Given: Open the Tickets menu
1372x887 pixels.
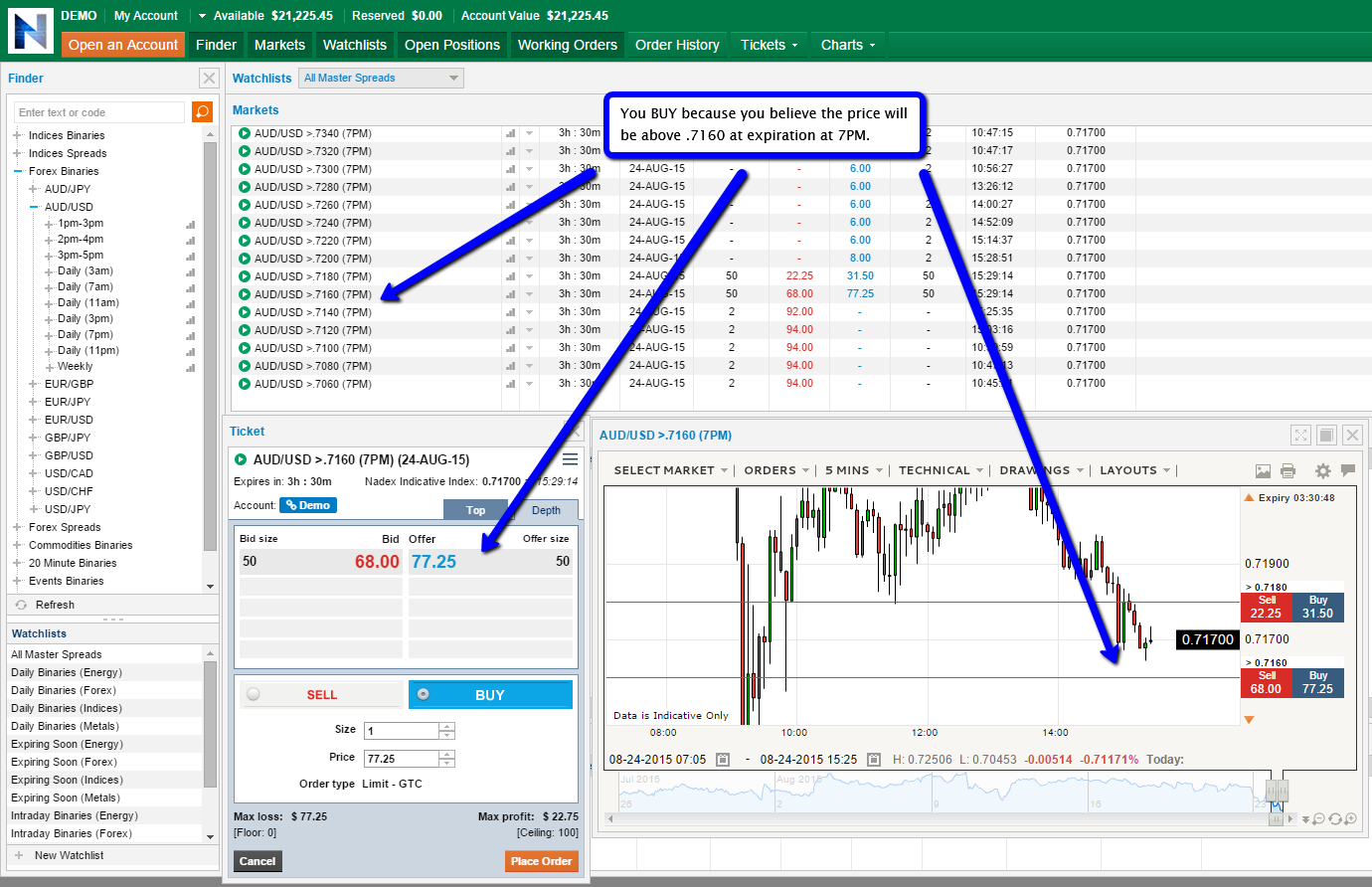Looking at the screenshot, I should (769, 45).
